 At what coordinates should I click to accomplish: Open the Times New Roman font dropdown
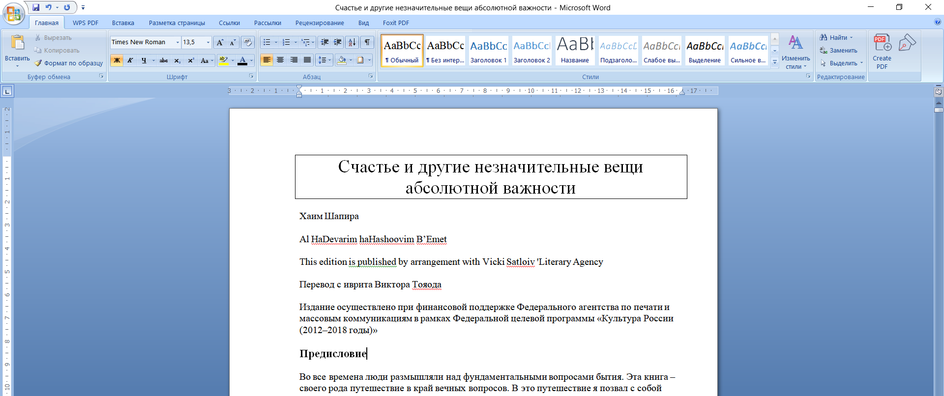177,43
